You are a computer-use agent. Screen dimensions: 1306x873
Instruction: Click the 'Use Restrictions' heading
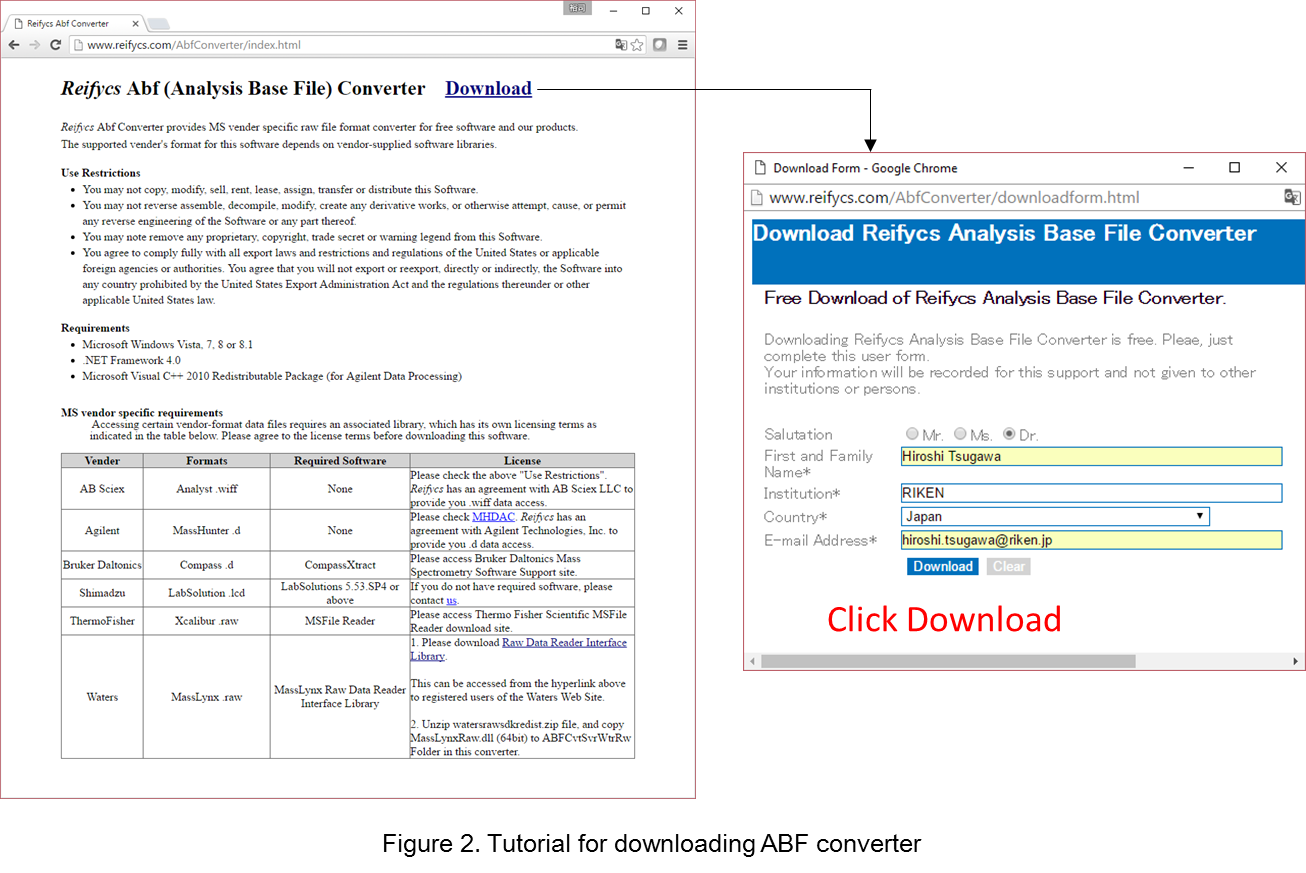click(x=101, y=173)
